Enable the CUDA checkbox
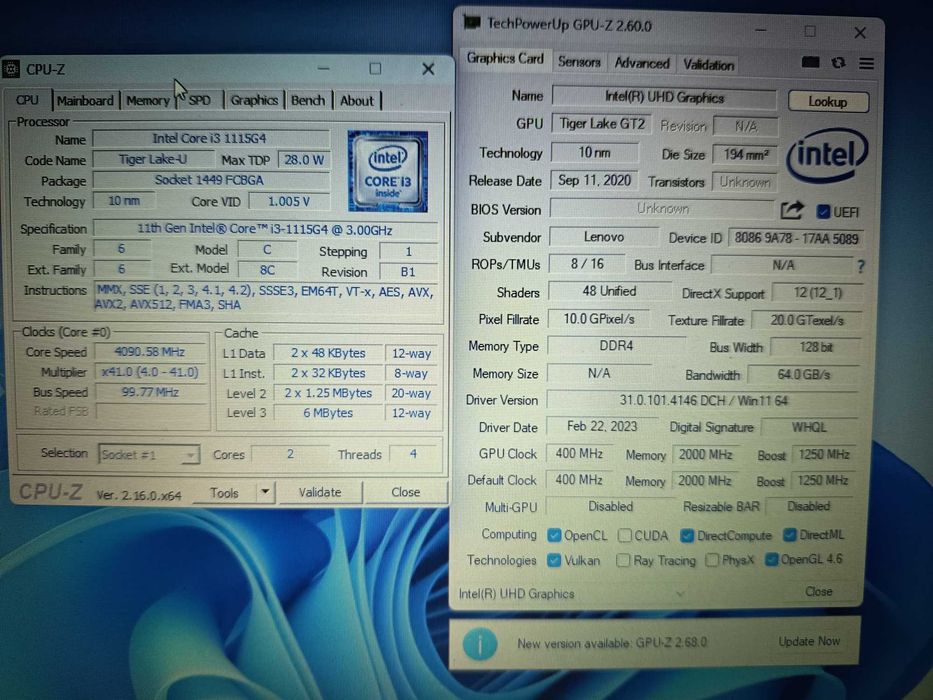The image size is (933, 700). 624,535
